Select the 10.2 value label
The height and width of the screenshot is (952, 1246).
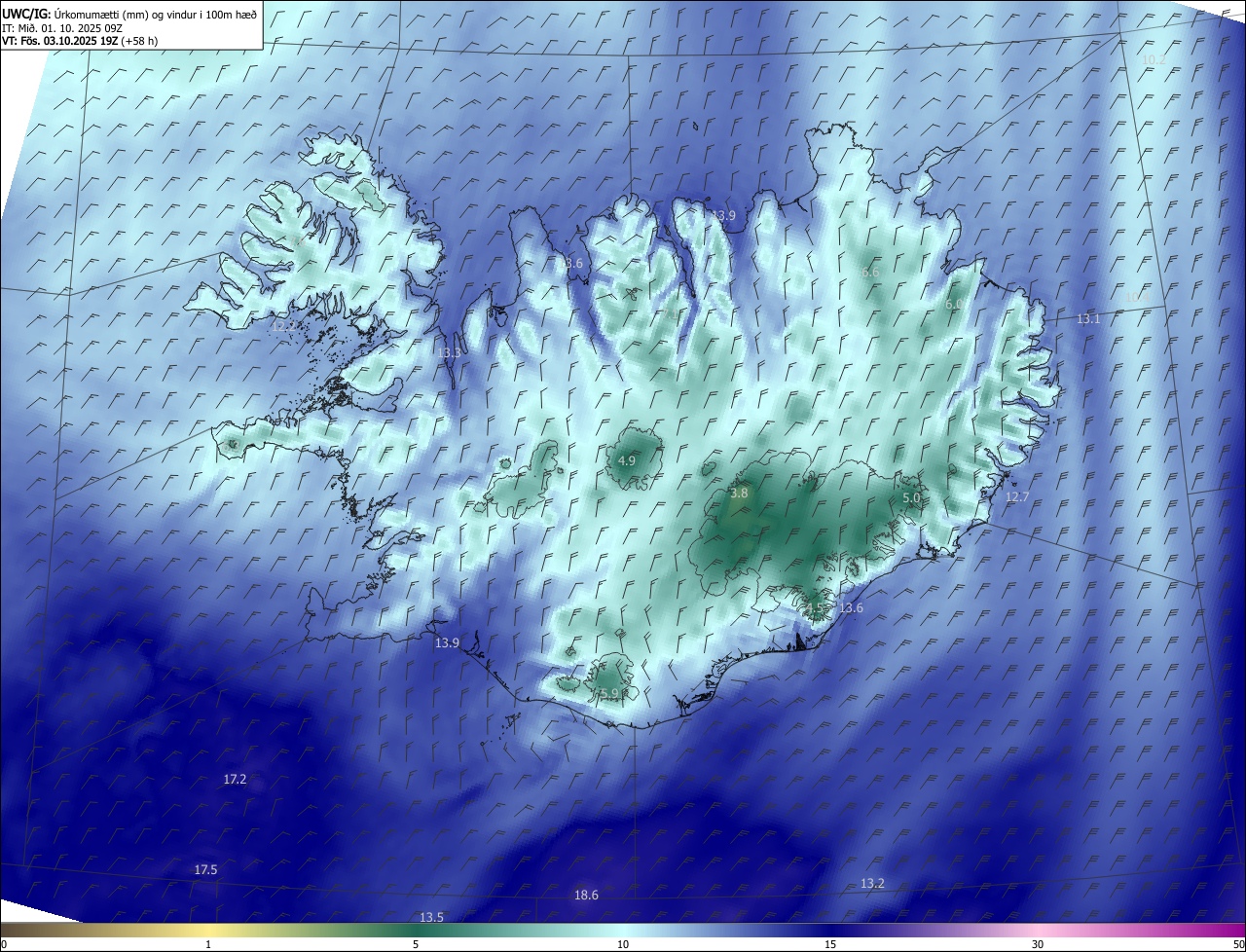click(x=1154, y=60)
